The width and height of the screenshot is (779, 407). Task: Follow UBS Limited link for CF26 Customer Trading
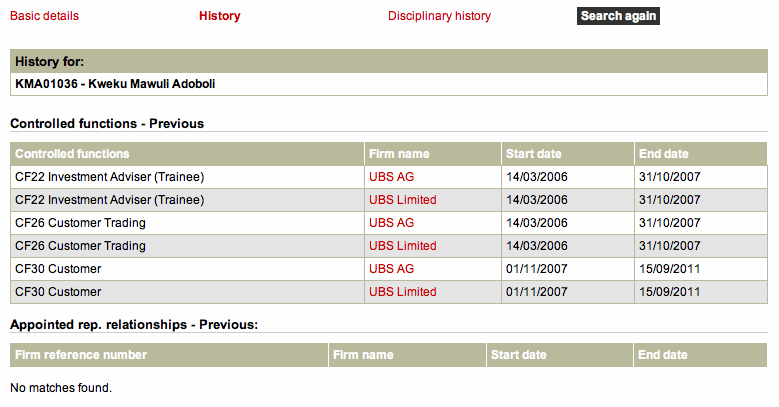(402, 246)
